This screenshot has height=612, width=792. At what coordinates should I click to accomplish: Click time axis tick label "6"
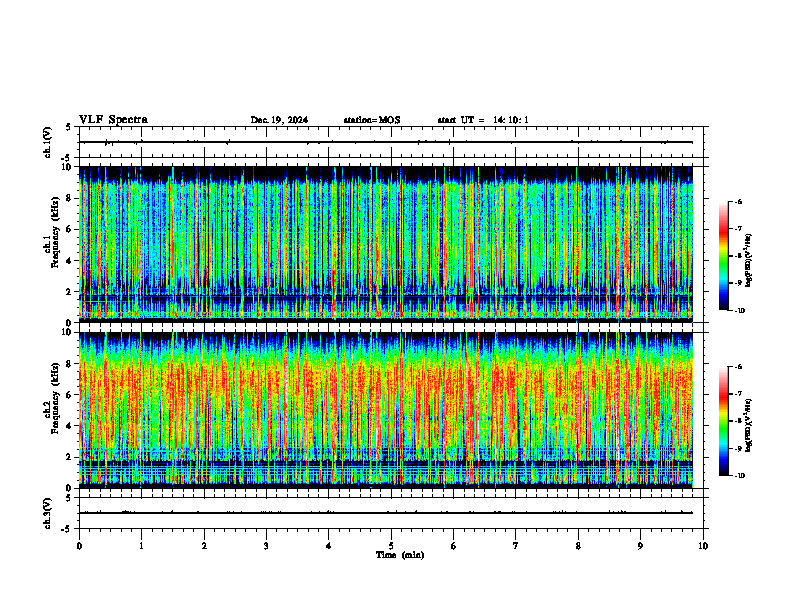click(454, 546)
